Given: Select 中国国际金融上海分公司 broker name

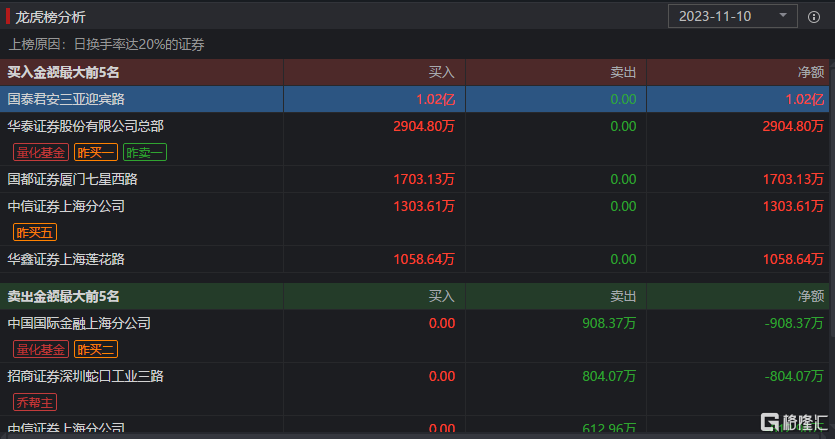Looking at the screenshot, I should tap(79, 323).
